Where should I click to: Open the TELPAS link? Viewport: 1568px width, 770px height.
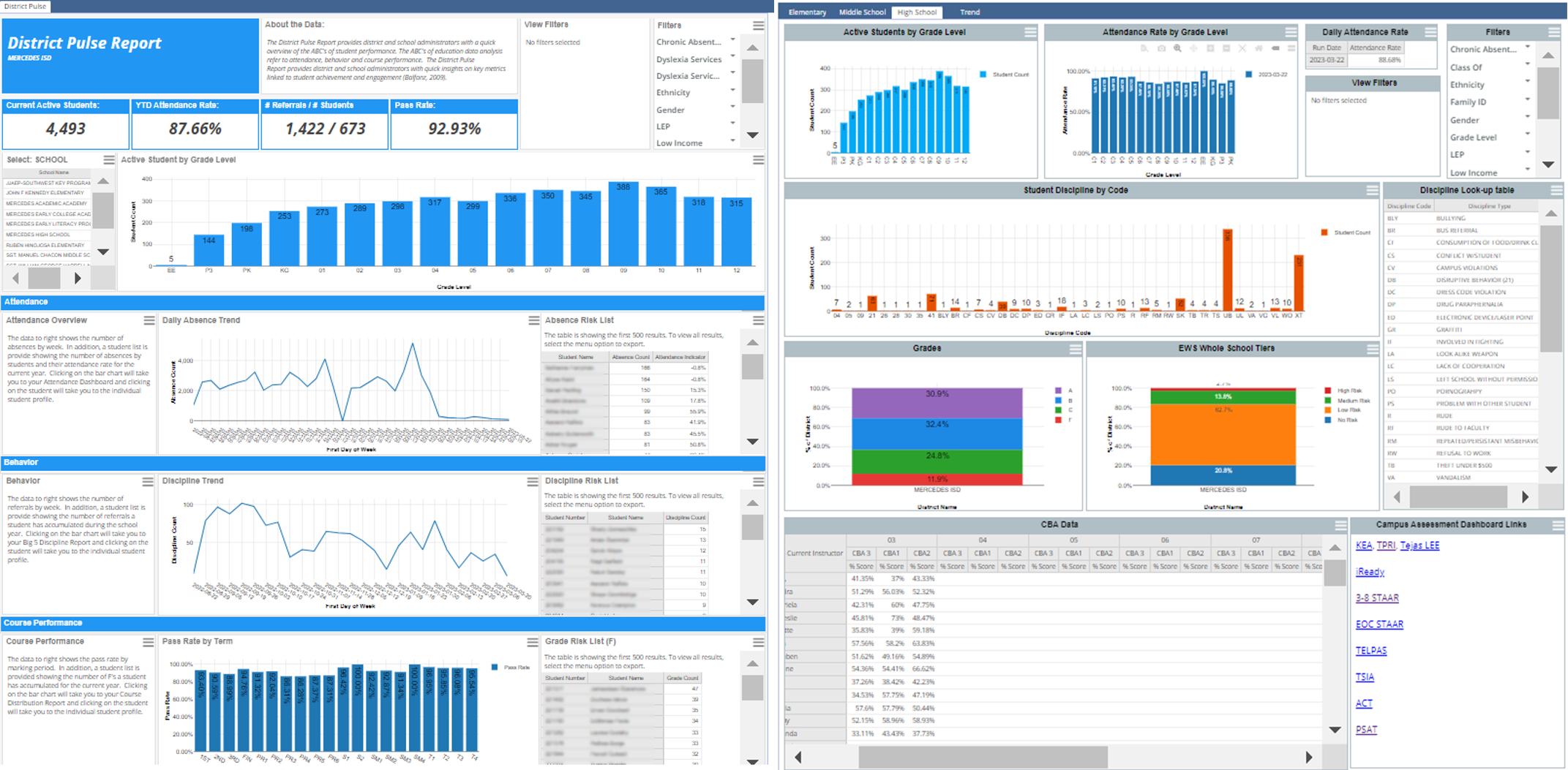[x=1371, y=651]
